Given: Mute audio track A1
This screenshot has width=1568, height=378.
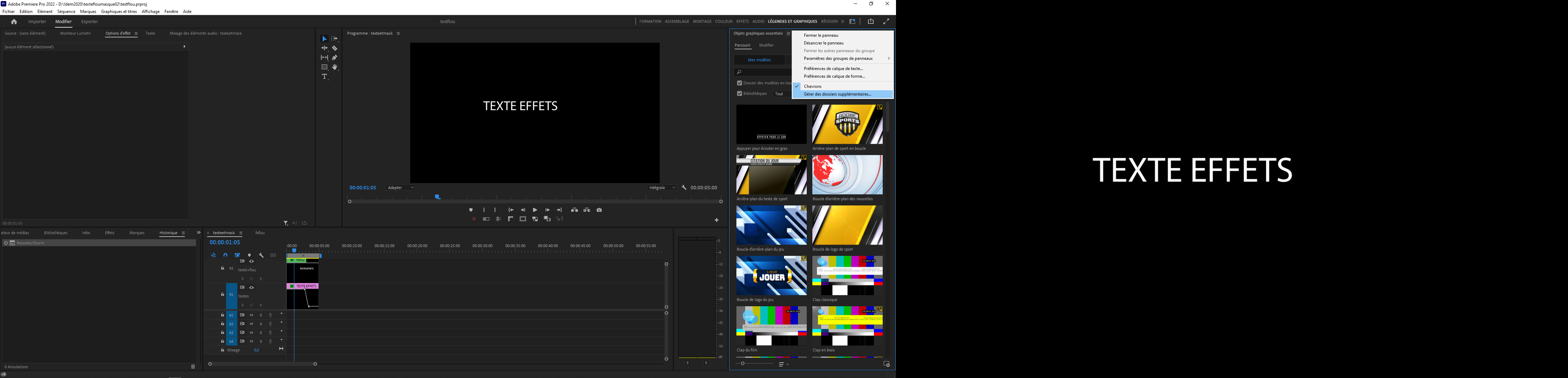Looking at the screenshot, I should [x=251, y=315].
